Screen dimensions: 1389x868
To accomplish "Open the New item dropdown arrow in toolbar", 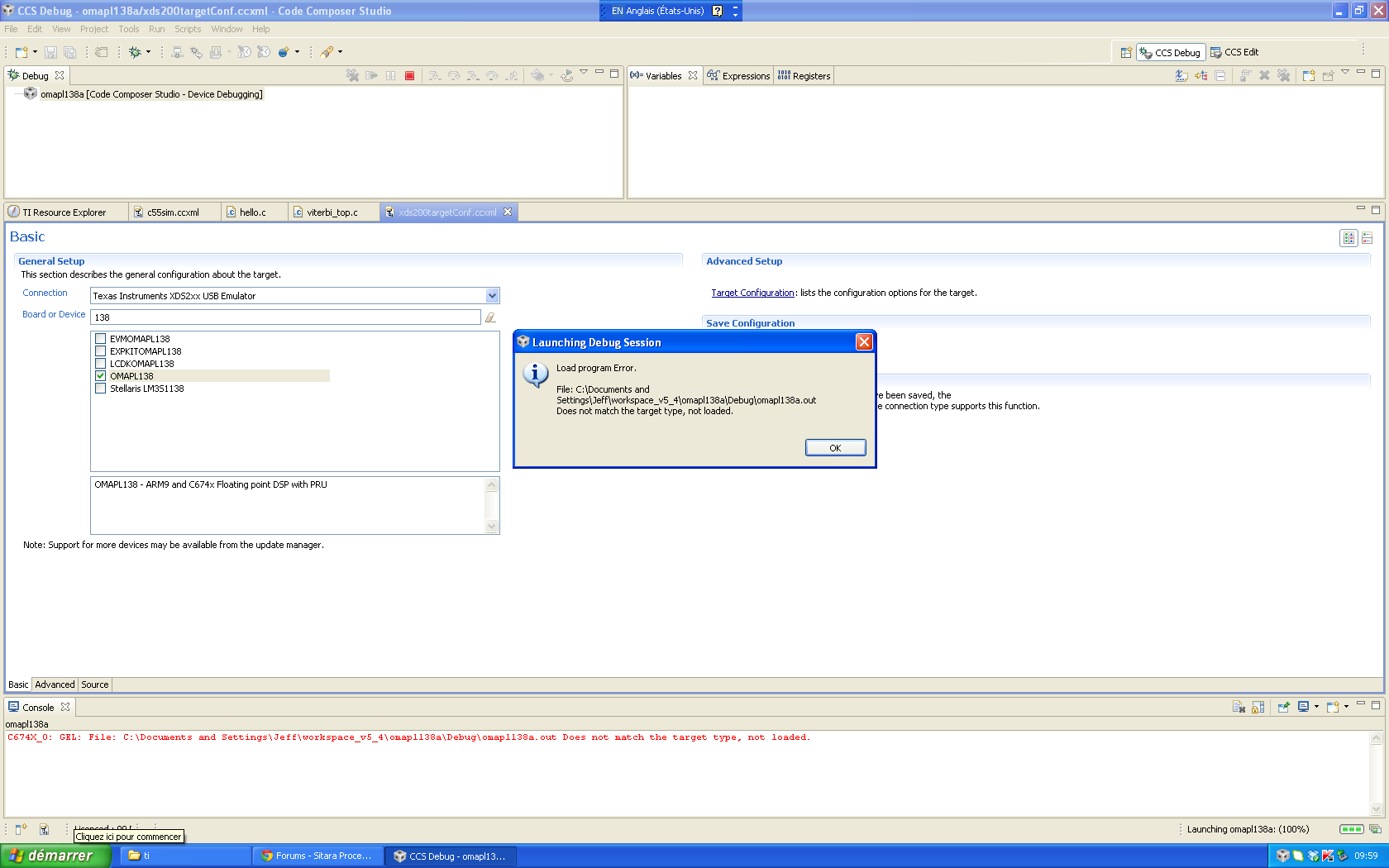I will tap(35, 52).
